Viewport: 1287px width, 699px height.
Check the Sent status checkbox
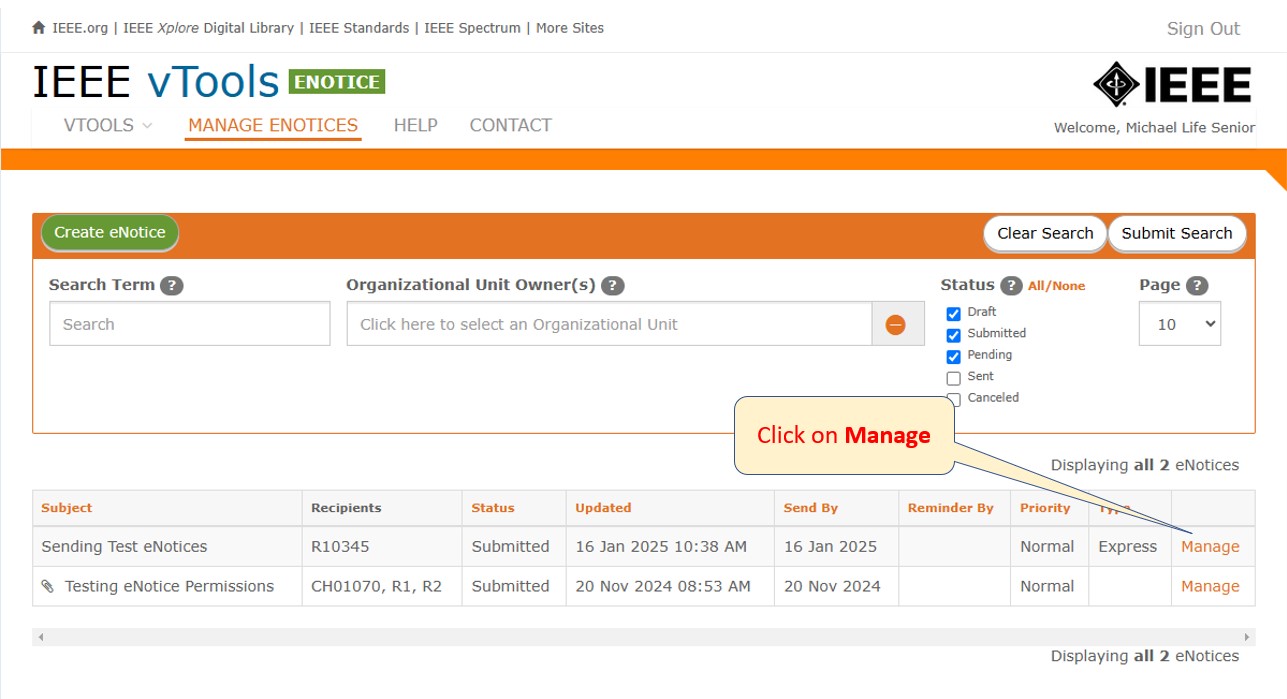953,378
